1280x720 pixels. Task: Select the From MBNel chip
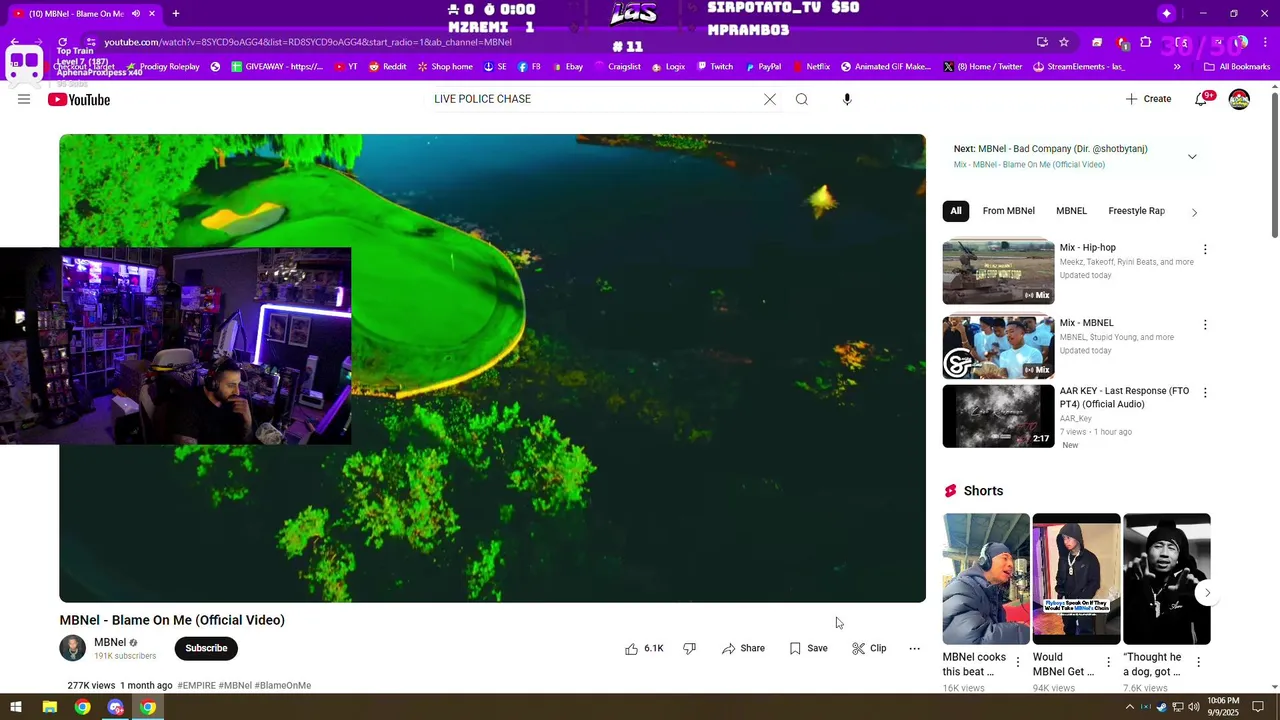1008,211
